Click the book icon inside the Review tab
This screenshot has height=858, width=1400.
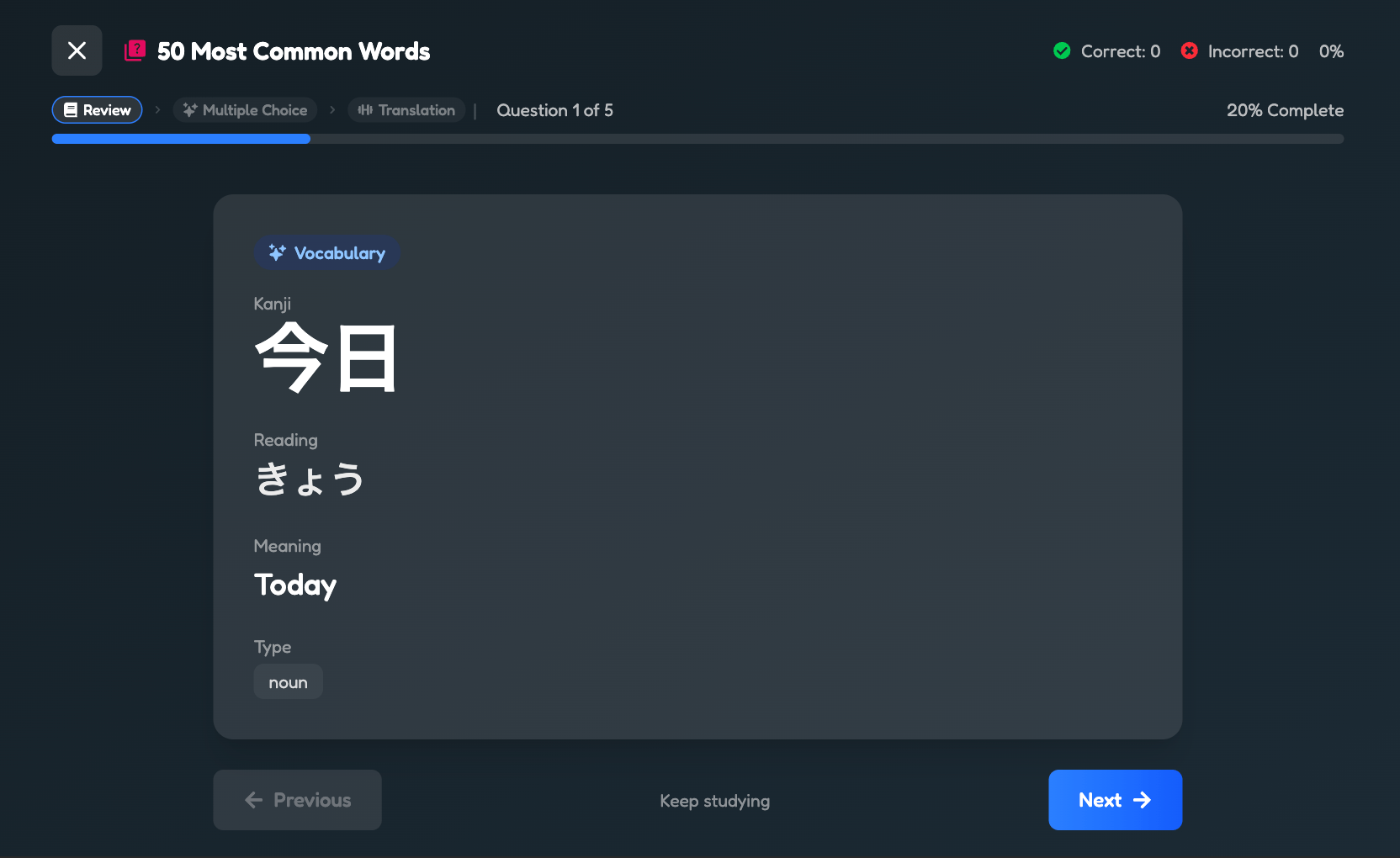72,109
